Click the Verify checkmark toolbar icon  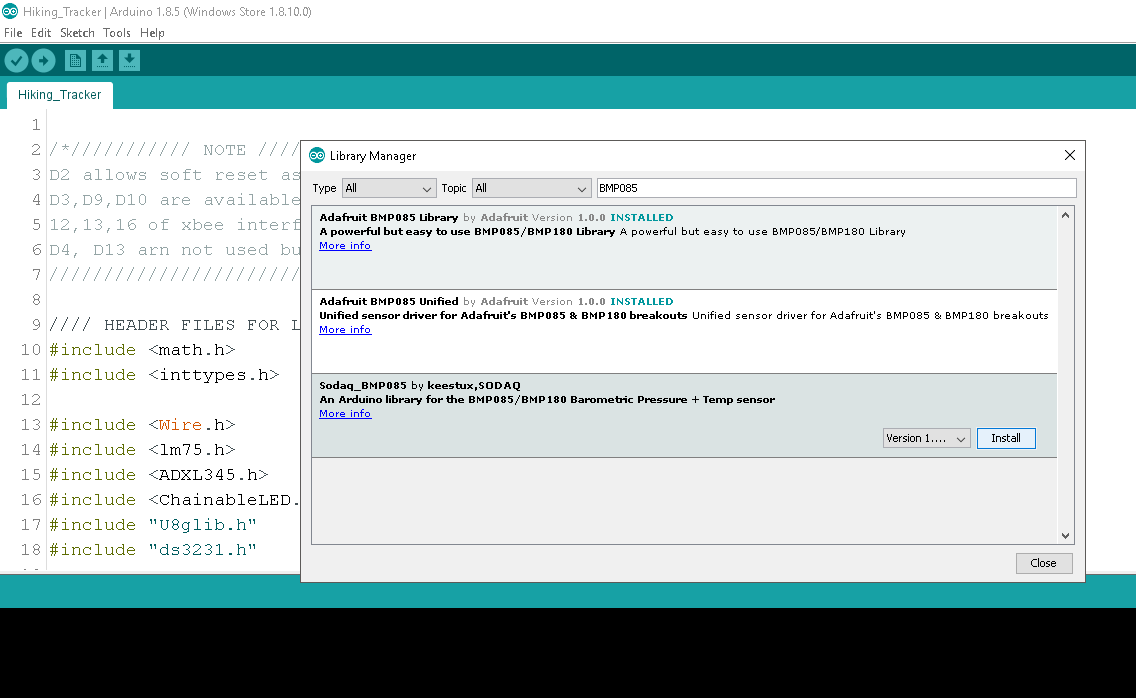(16, 61)
